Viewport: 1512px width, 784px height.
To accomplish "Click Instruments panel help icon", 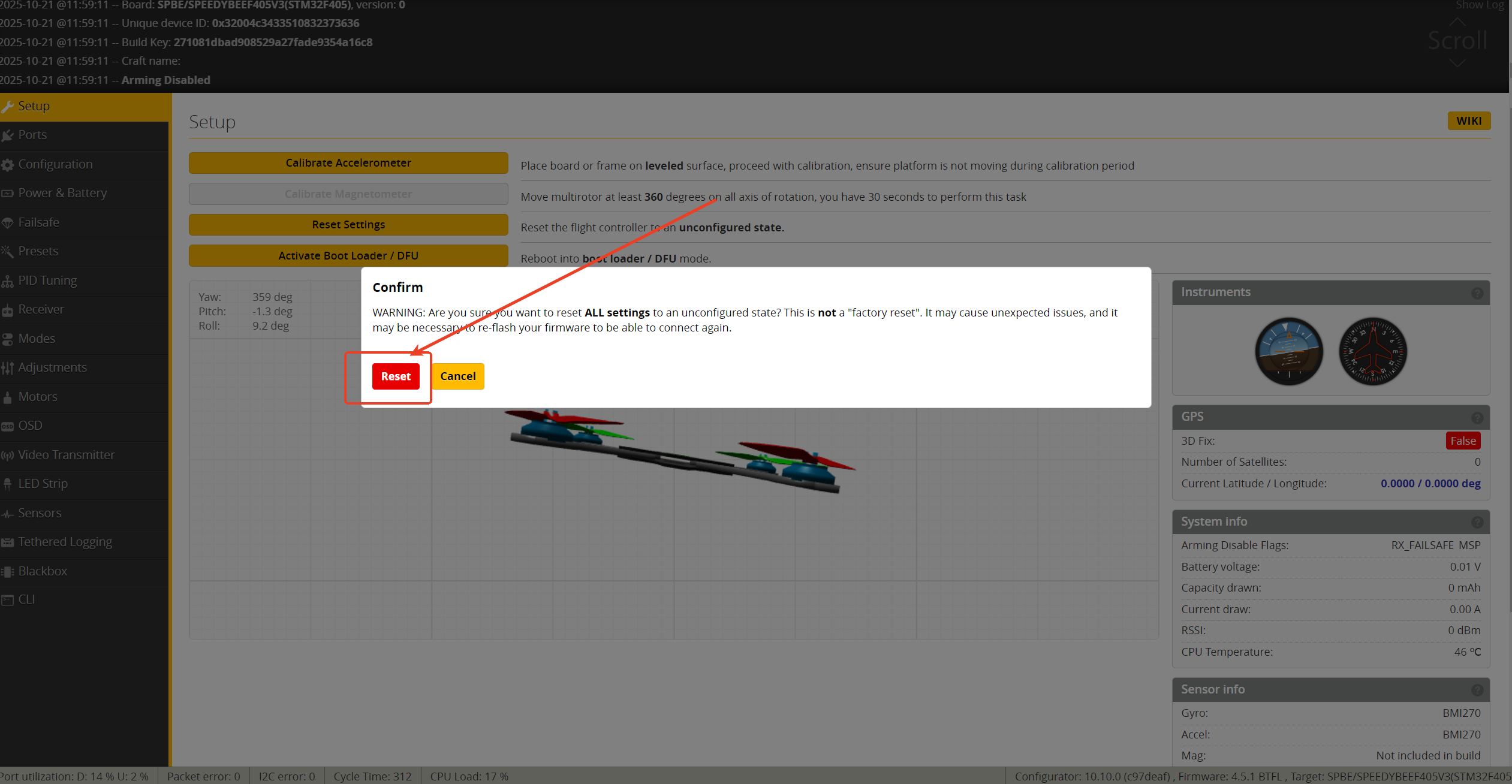I will pos(1477,293).
